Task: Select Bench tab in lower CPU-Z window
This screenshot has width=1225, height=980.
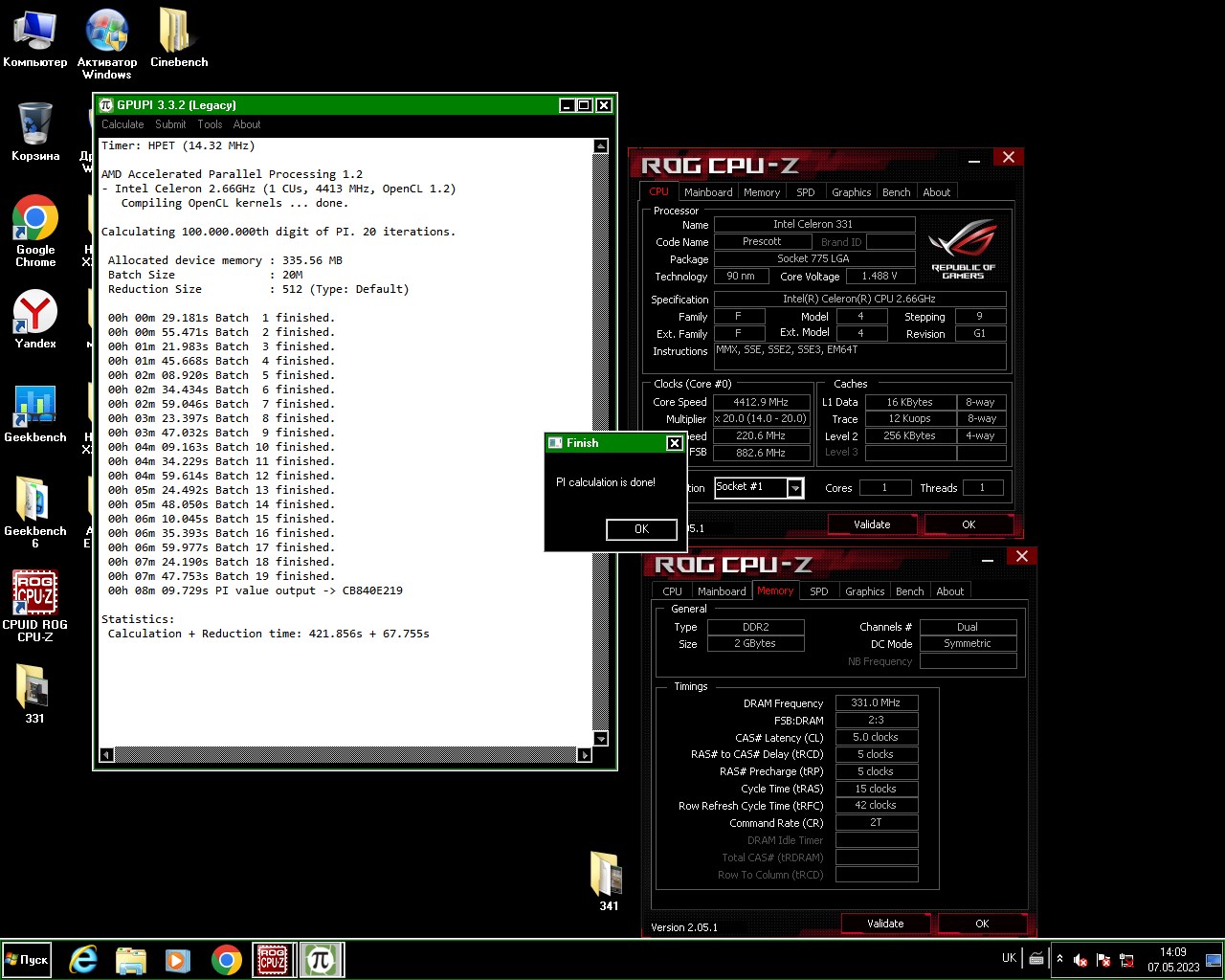Action: pyautogui.click(x=910, y=591)
